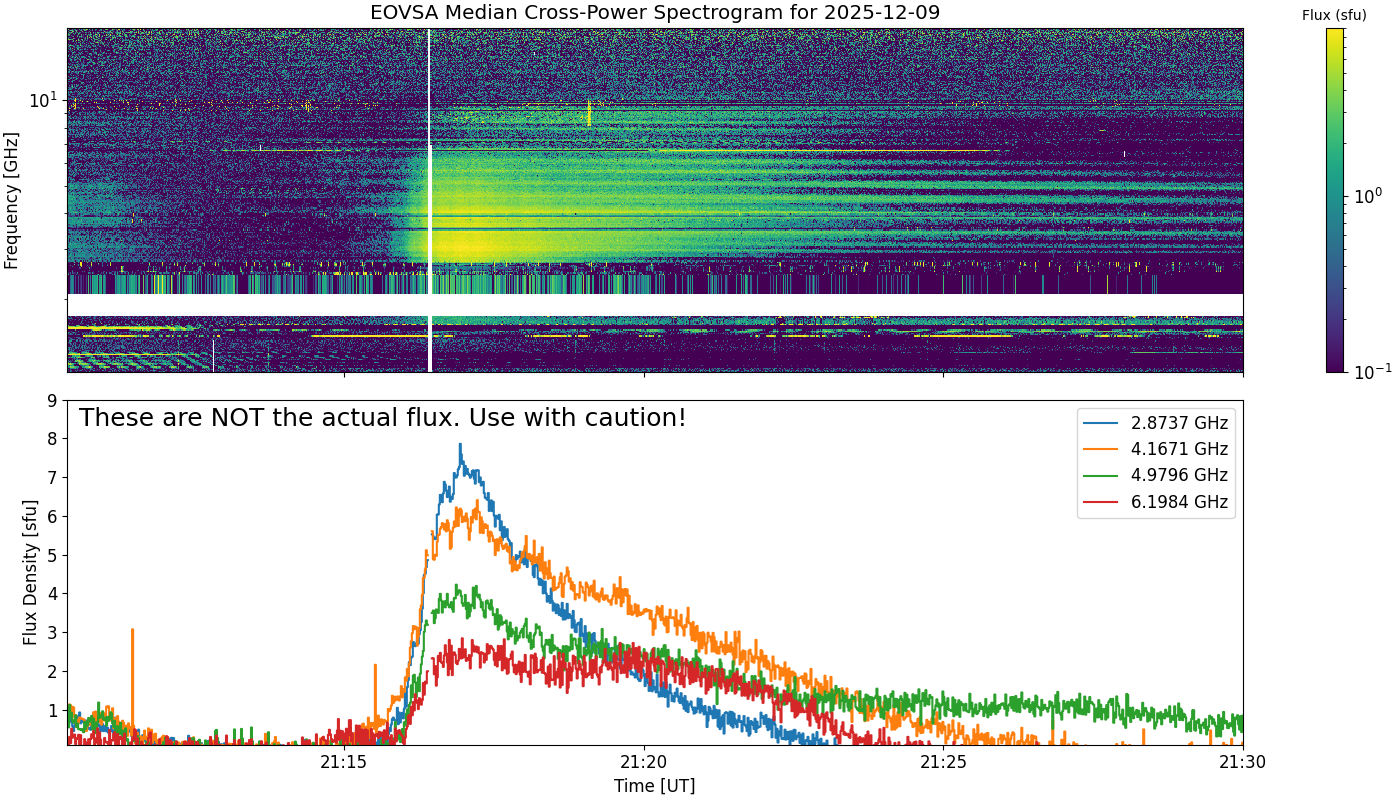Click the 6.1984 GHz legend entry

point(1158,502)
